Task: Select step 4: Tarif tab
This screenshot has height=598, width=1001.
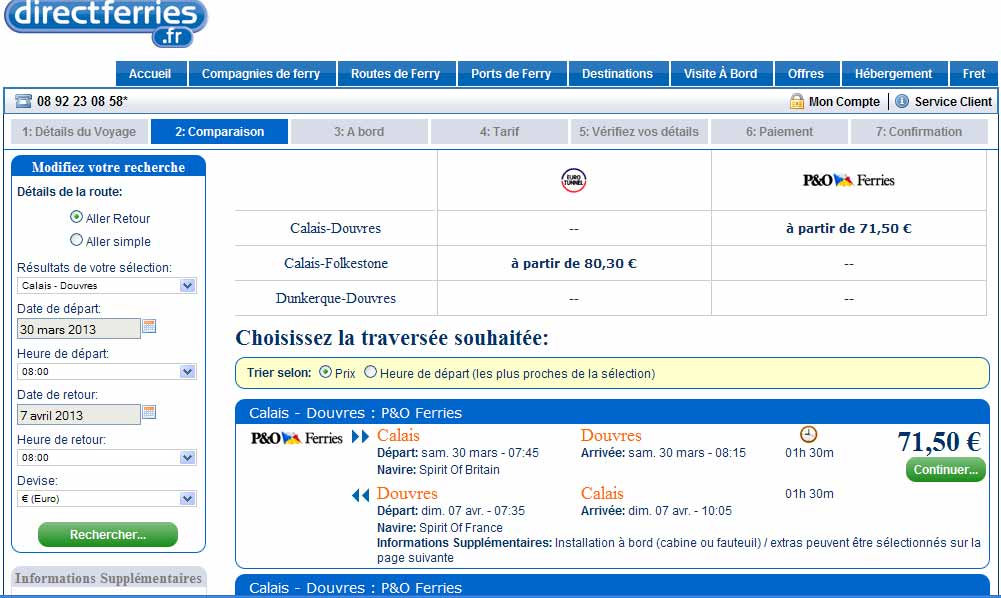Action: tap(499, 131)
